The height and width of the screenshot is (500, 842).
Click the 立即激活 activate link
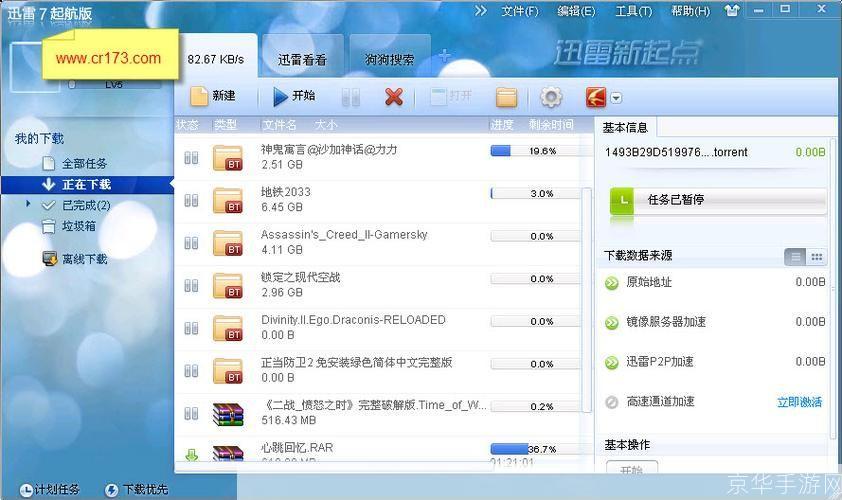click(799, 402)
